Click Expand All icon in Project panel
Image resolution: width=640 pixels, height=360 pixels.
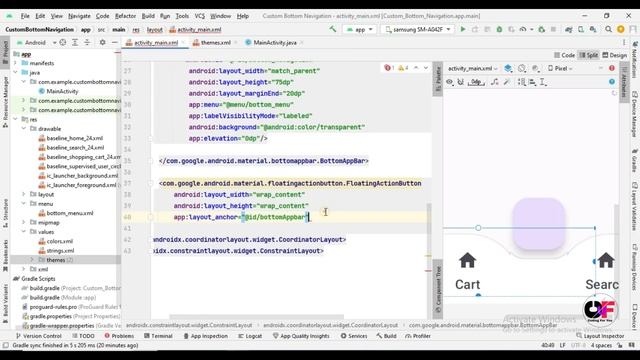click(75, 42)
